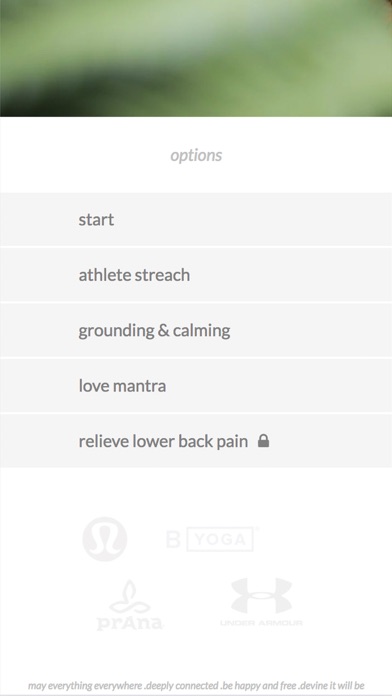Image resolution: width=392 pixels, height=696 pixels.
Task: Open the locked relieve lower back pain option
Action: pyautogui.click(x=196, y=441)
